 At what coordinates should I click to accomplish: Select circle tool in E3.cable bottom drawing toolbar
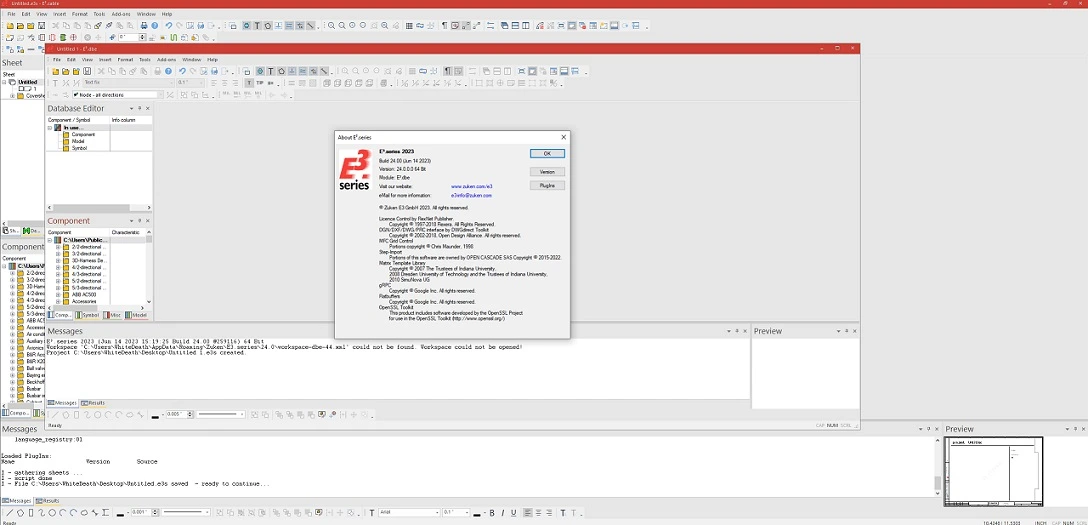click(52, 513)
